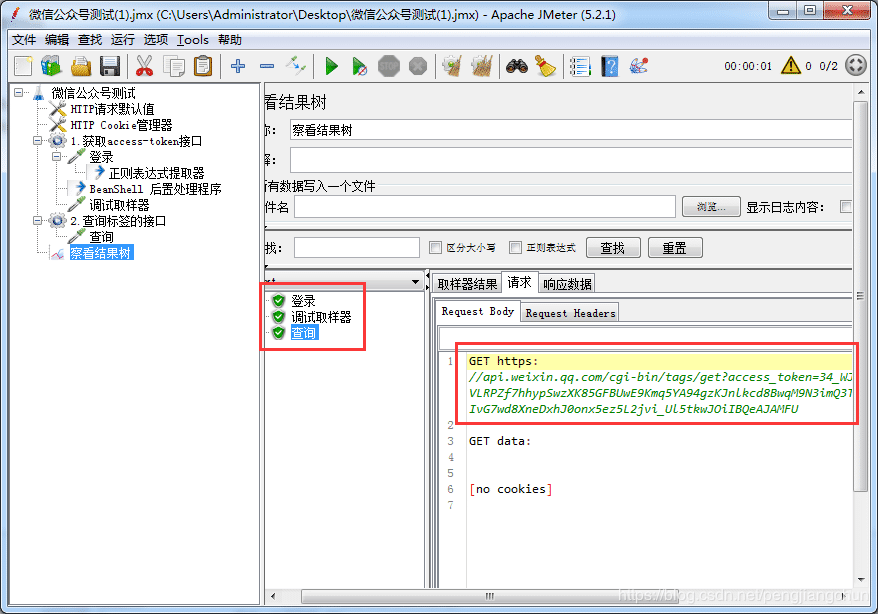Viewport: 878px width, 614px height.
Task: Open the 文件 menu
Action: [x=24, y=40]
